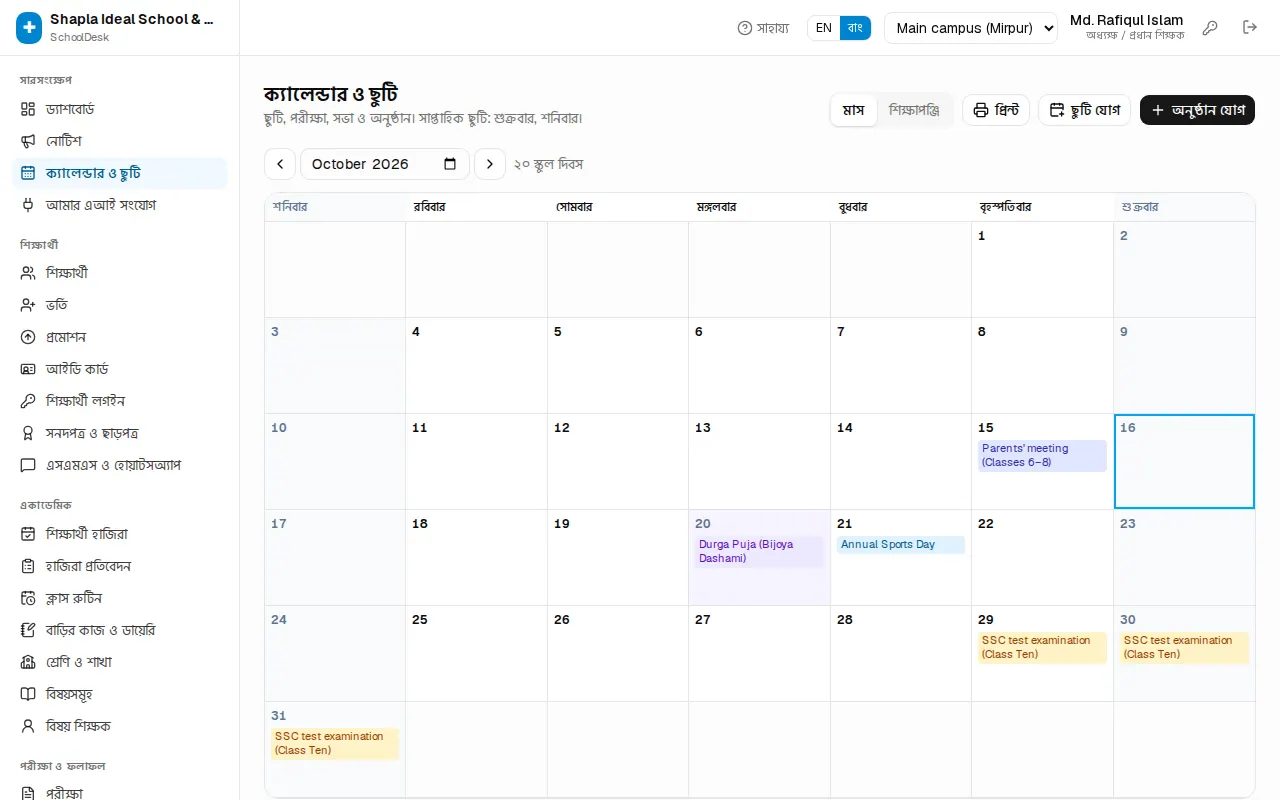Open বিষয় শিক্ষক sidebar item

click(119, 726)
